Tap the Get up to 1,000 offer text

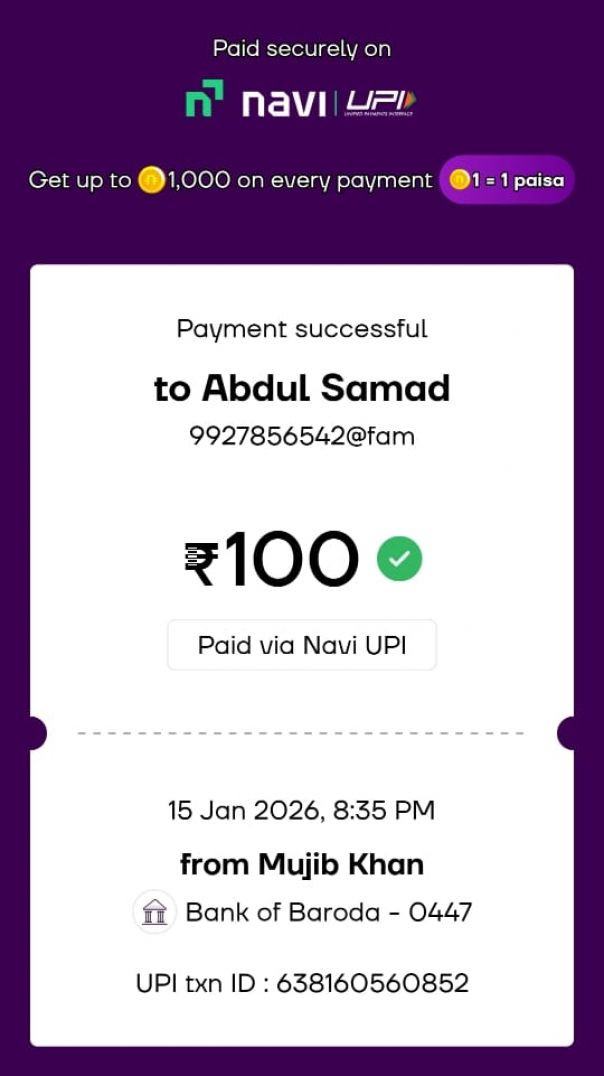coord(230,181)
